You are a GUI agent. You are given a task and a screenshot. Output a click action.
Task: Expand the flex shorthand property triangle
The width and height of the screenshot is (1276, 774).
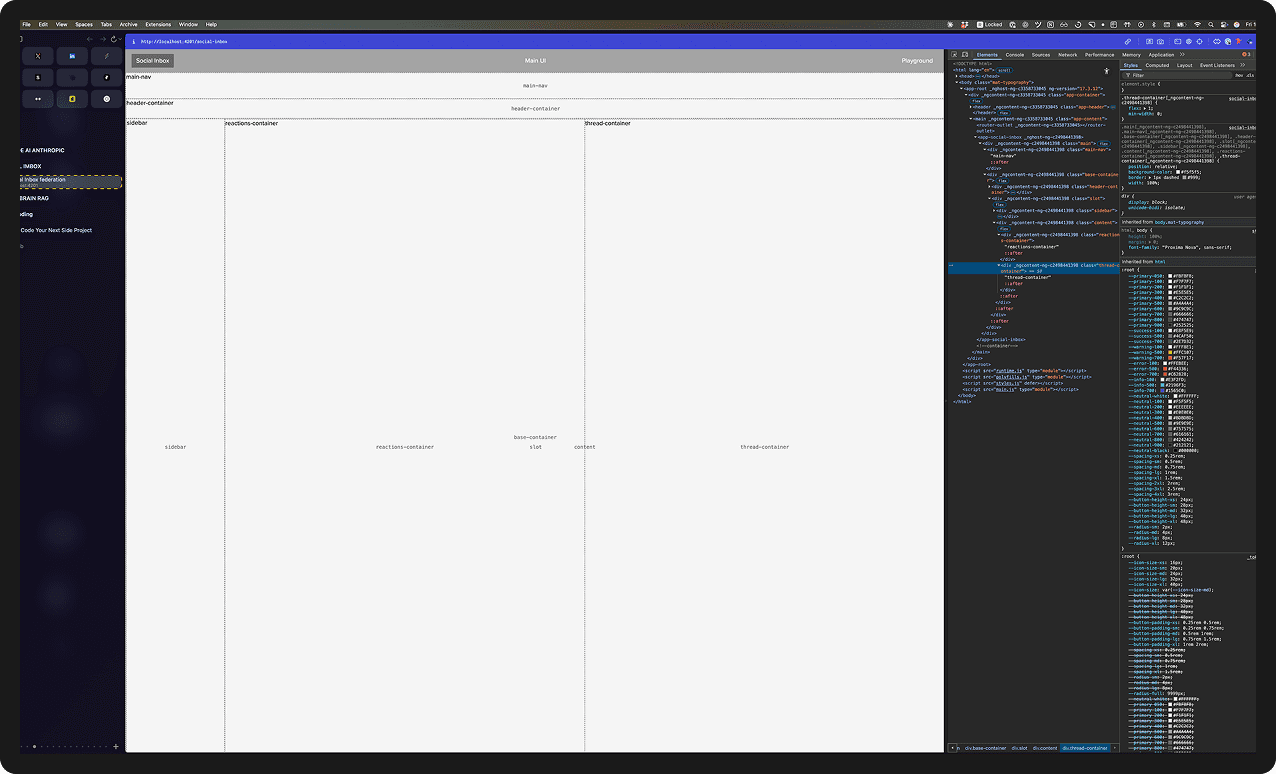(x=1145, y=108)
